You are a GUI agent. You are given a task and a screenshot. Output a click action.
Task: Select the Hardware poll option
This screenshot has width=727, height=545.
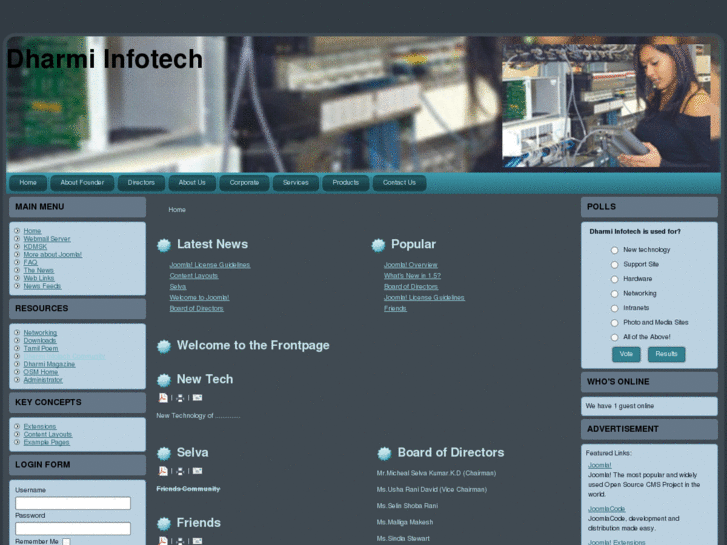[x=614, y=279]
